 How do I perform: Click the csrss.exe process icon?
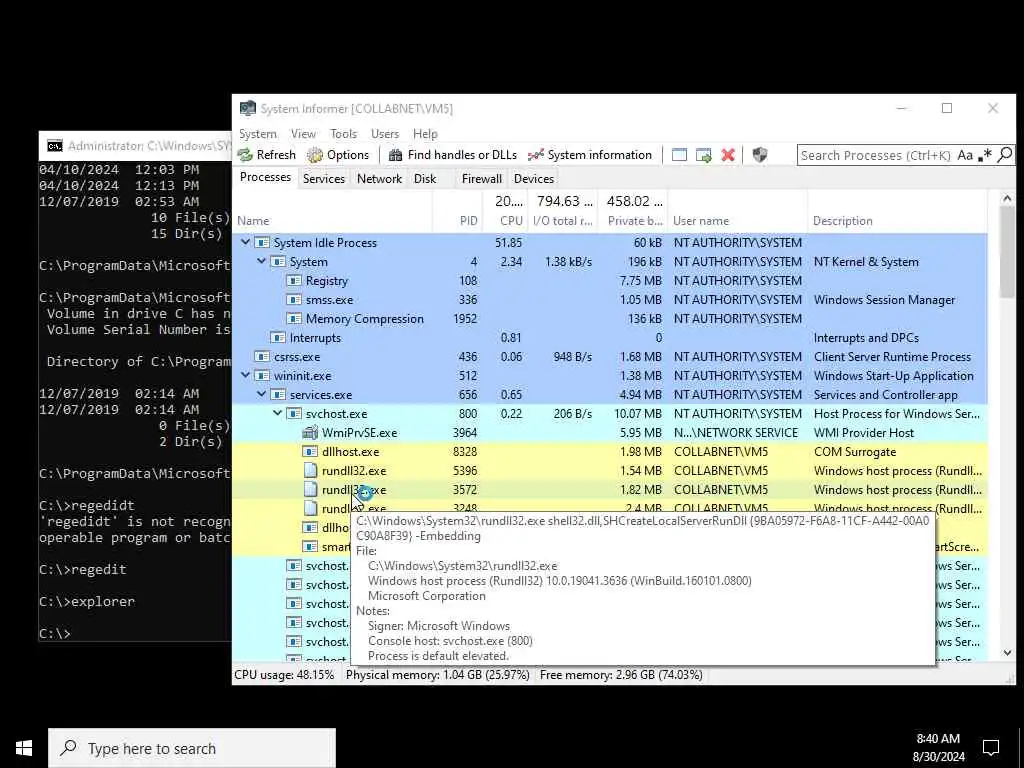[x=262, y=357]
